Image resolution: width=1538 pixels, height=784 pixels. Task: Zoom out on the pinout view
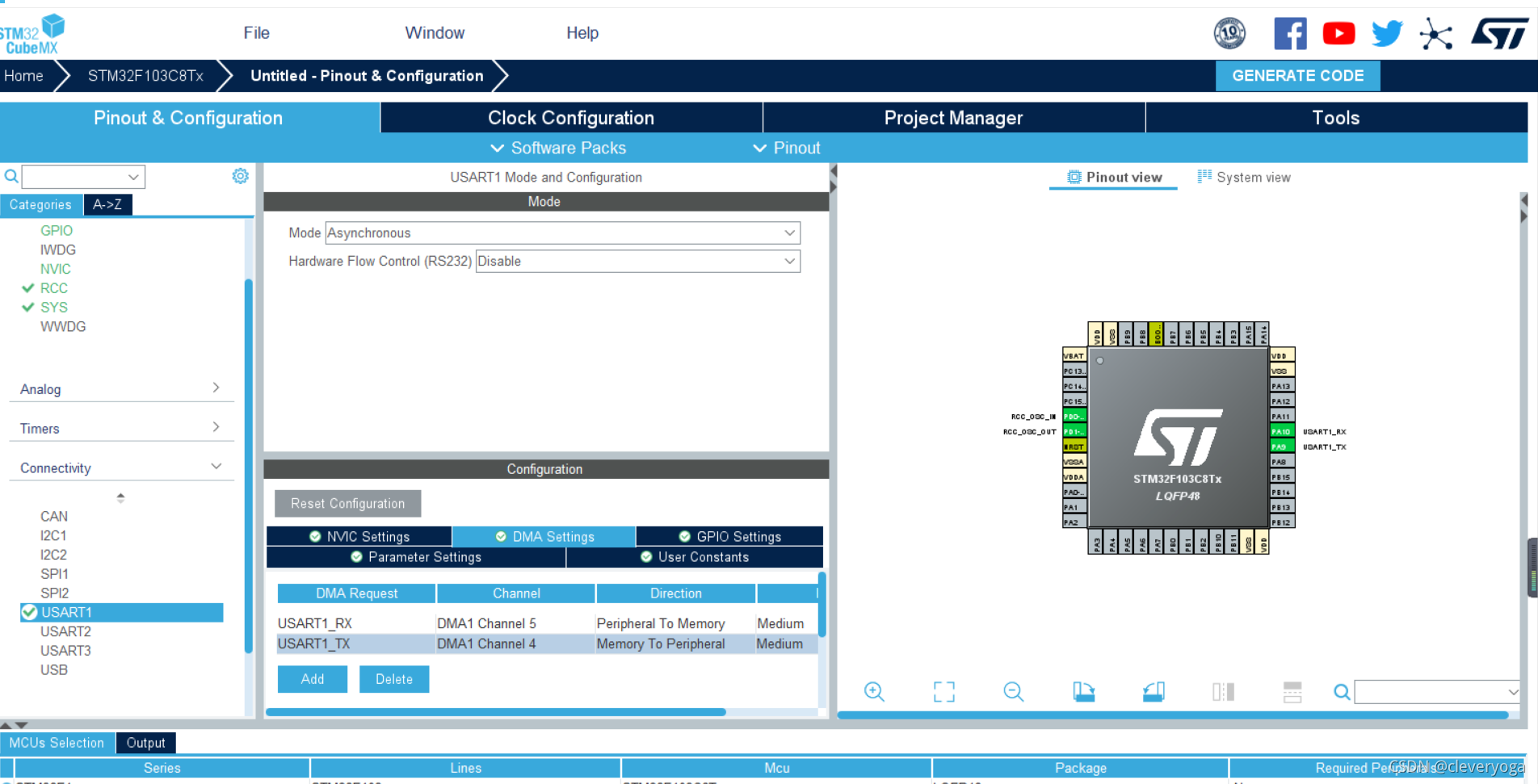click(x=1014, y=692)
